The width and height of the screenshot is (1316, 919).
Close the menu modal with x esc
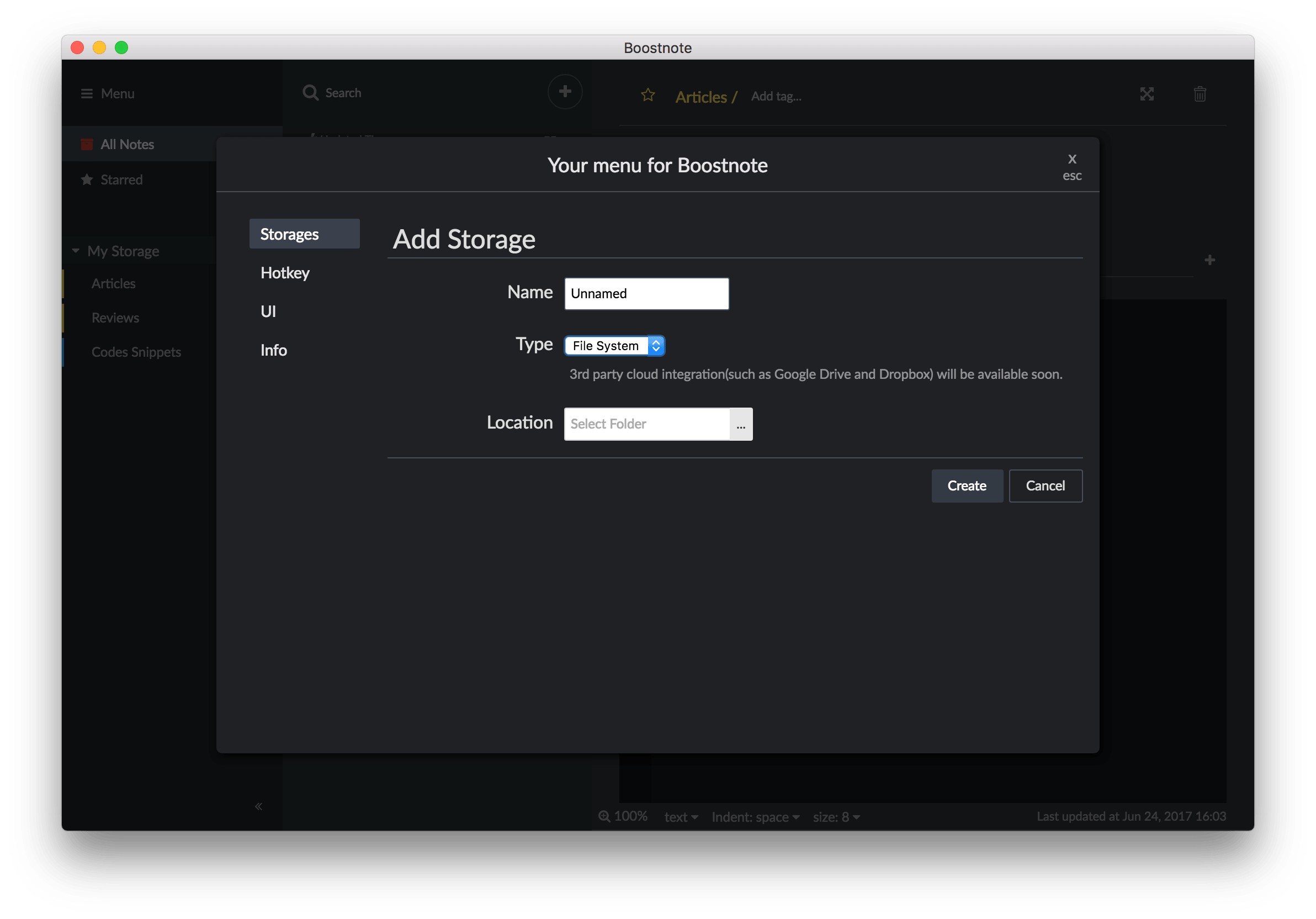tap(1072, 166)
